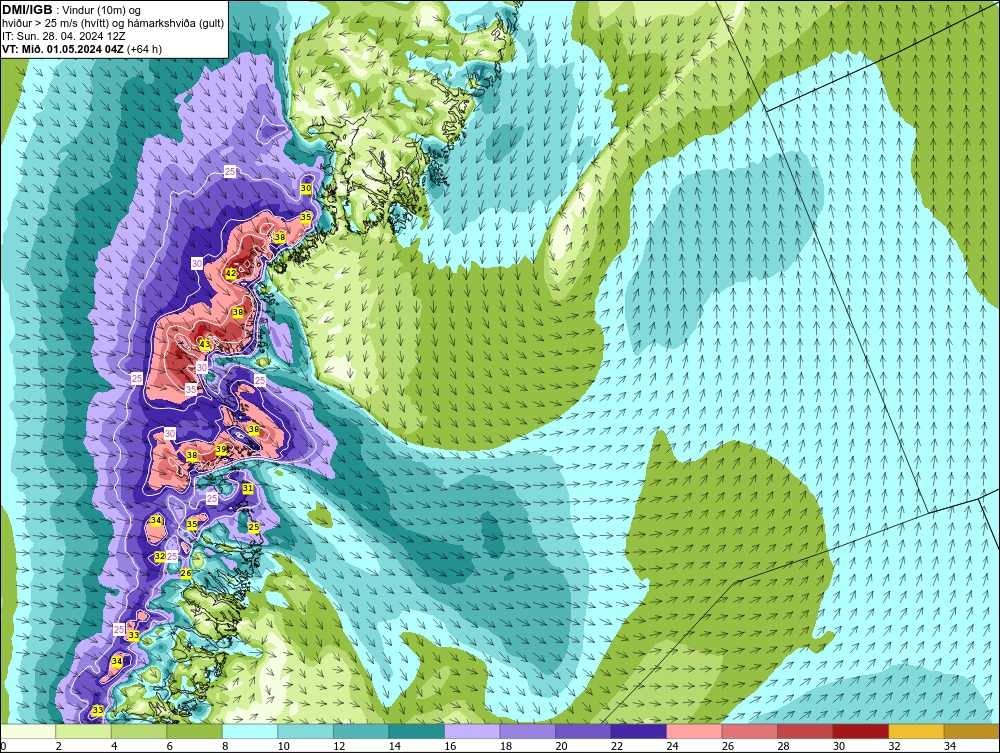Image resolution: width=1000 pixels, height=753 pixels.
Task: Click the yellow '32' gust label
Action: (x=159, y=556)
